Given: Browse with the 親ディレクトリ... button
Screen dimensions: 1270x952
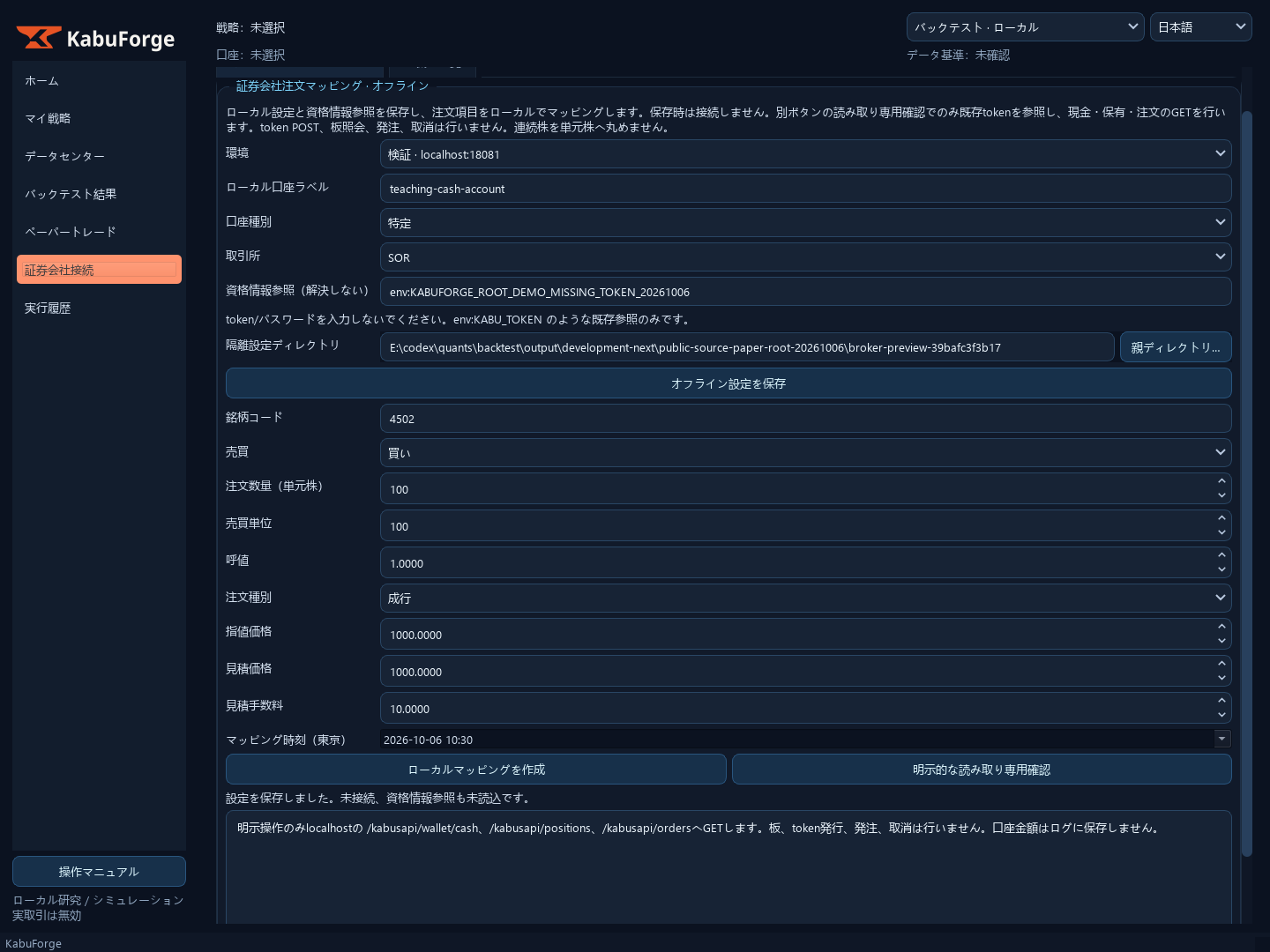Looking at the screenshot, I should coord(1176,347).
